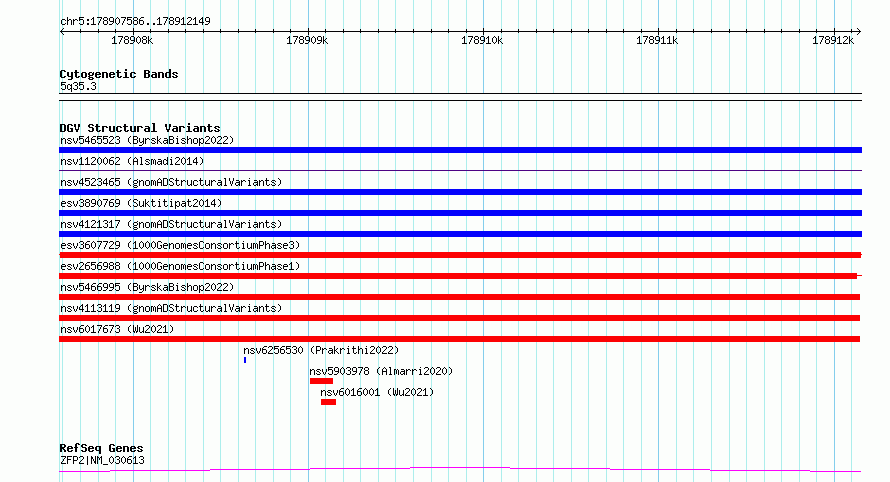Viewport: 890px width, 482px height.
Task: Click the nsv6256530 (Prakrithi2022) label
Action: coord(321,350)
